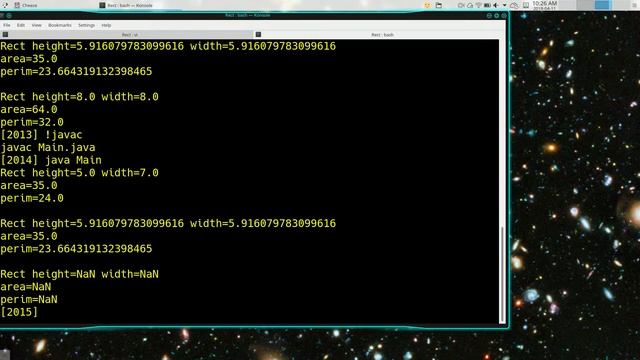Expand hidden system tray icons arrow
The height and width of the screenshot is (360, 640).
504,5
